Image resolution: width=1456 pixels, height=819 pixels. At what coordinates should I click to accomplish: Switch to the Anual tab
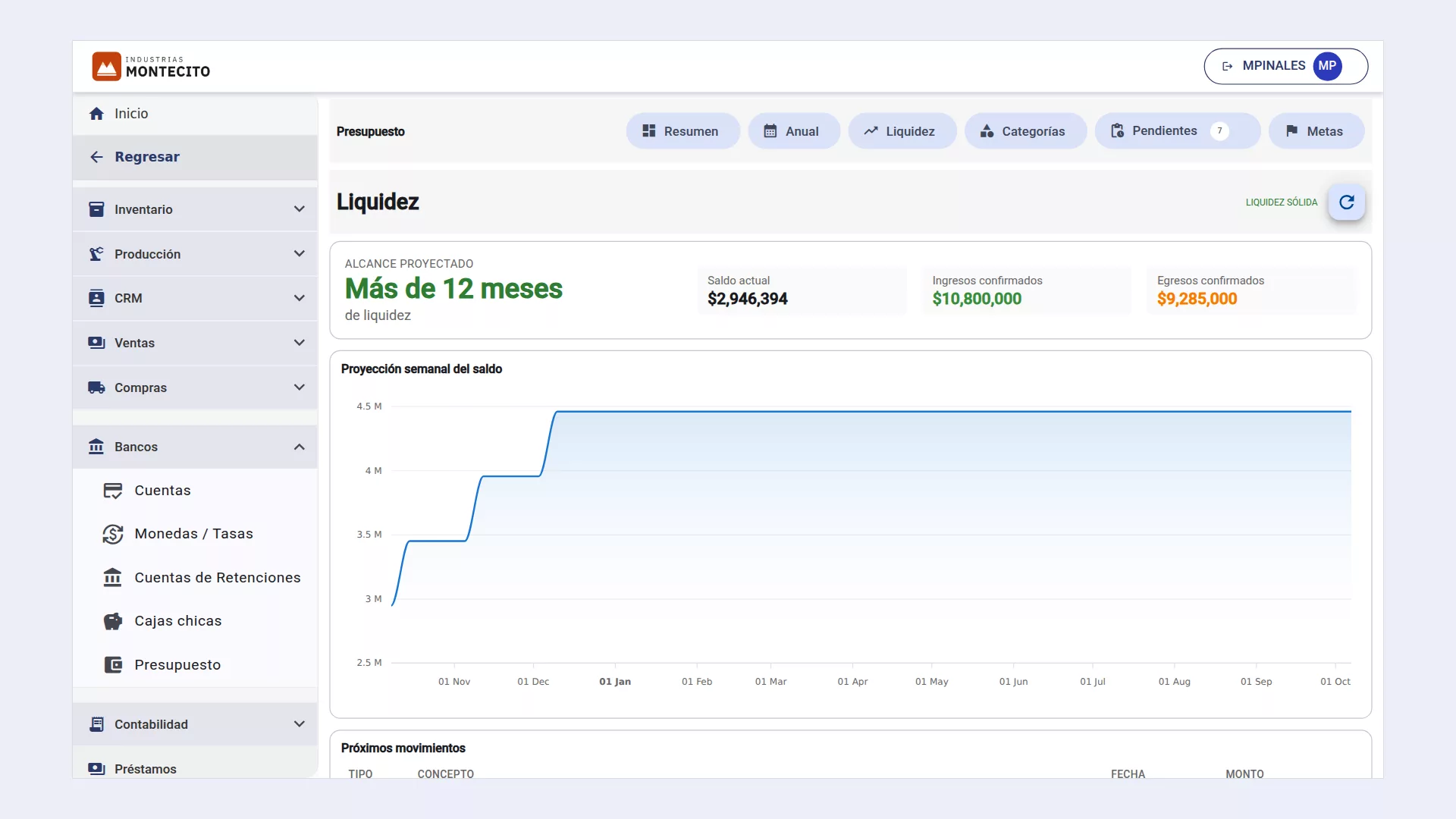click(x=793, y=131)
